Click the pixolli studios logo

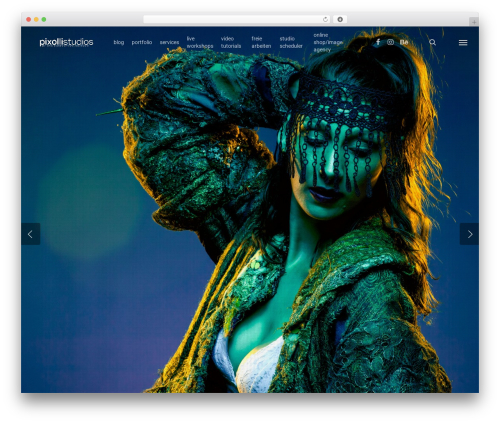click(x=66, y=42)
